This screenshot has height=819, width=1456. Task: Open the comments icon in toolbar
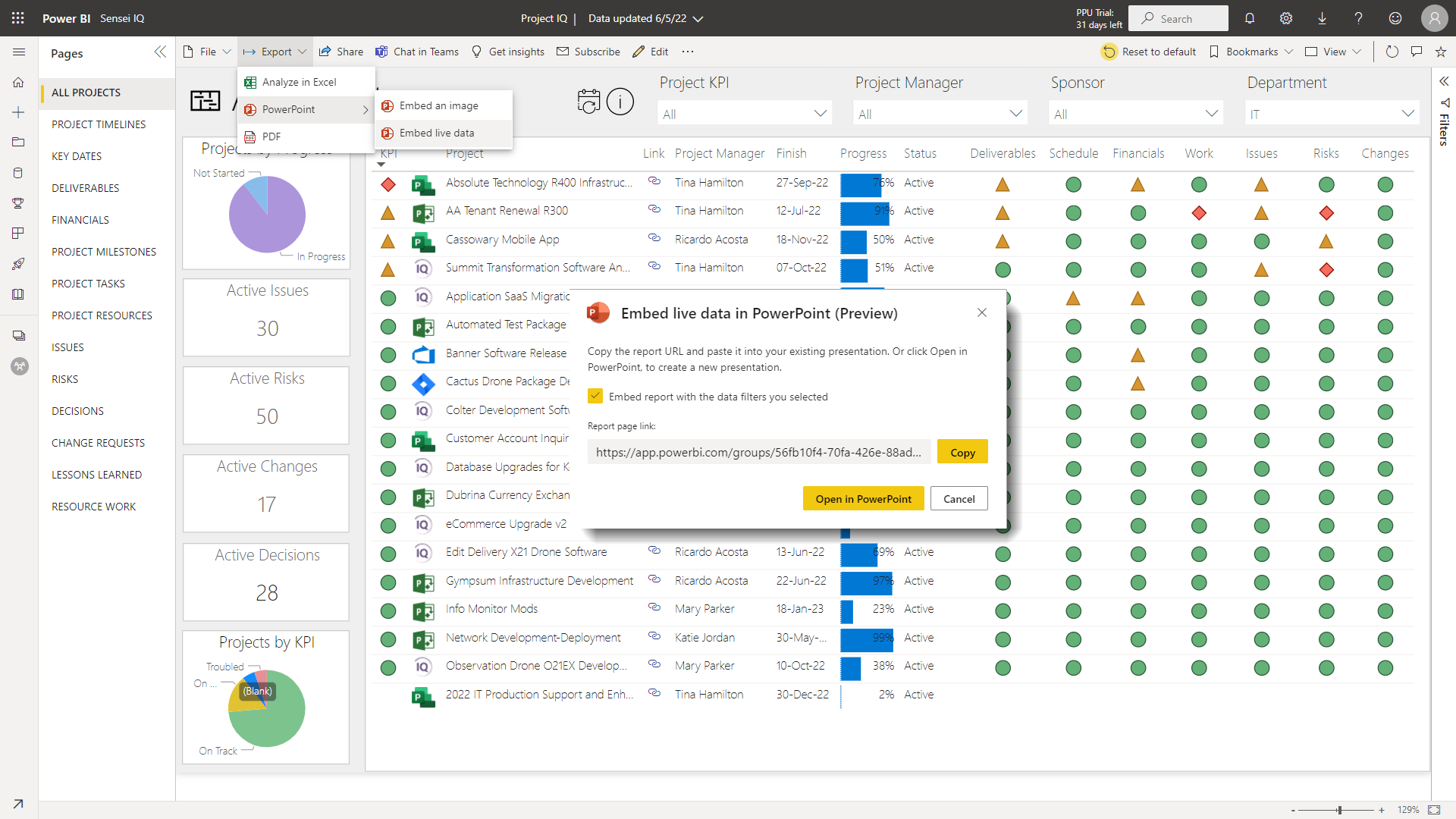[1416, 52]
